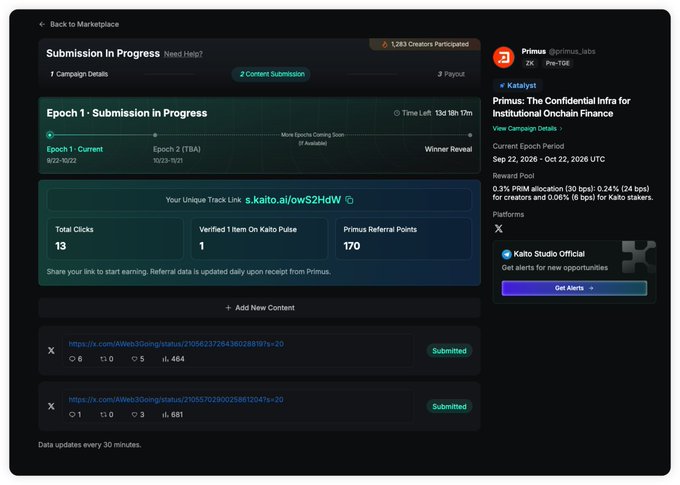
Task: Click the Data updates every 30 minutes note
Action: [x=89, y=445]
